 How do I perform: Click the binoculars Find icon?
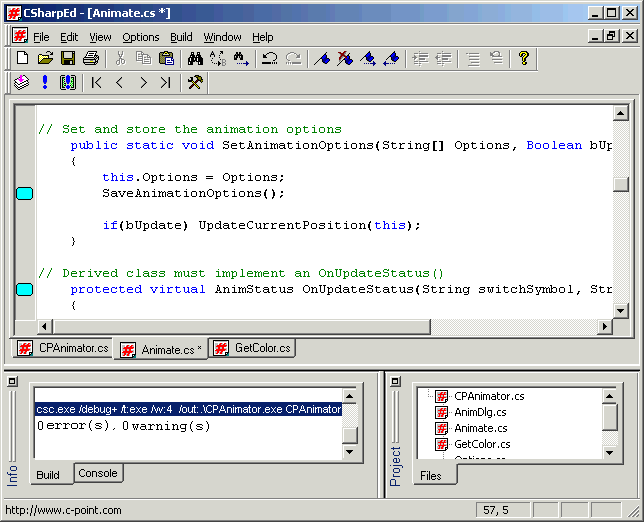tap(193, 59)
